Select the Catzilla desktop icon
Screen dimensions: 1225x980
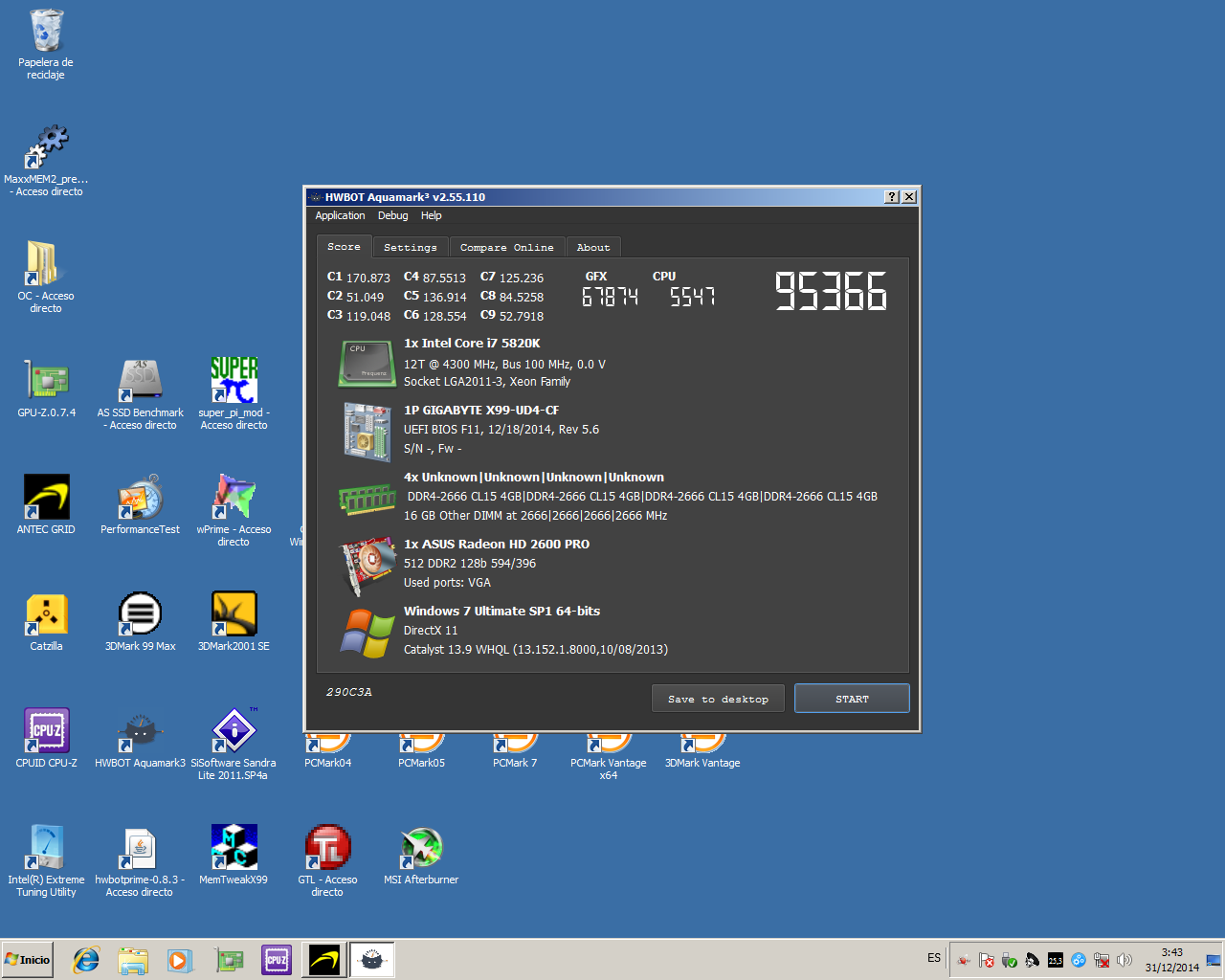tap(46, 614)
